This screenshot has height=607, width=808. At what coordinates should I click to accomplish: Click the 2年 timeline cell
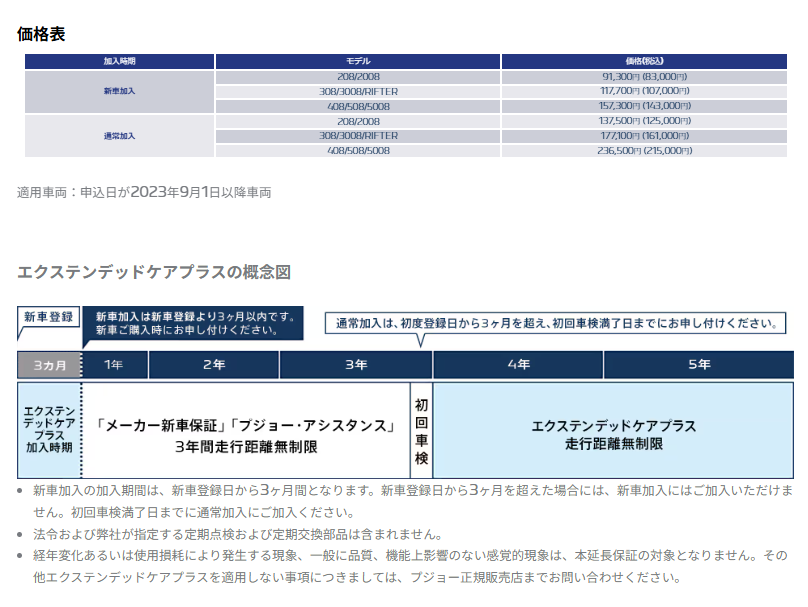[214, 365]
